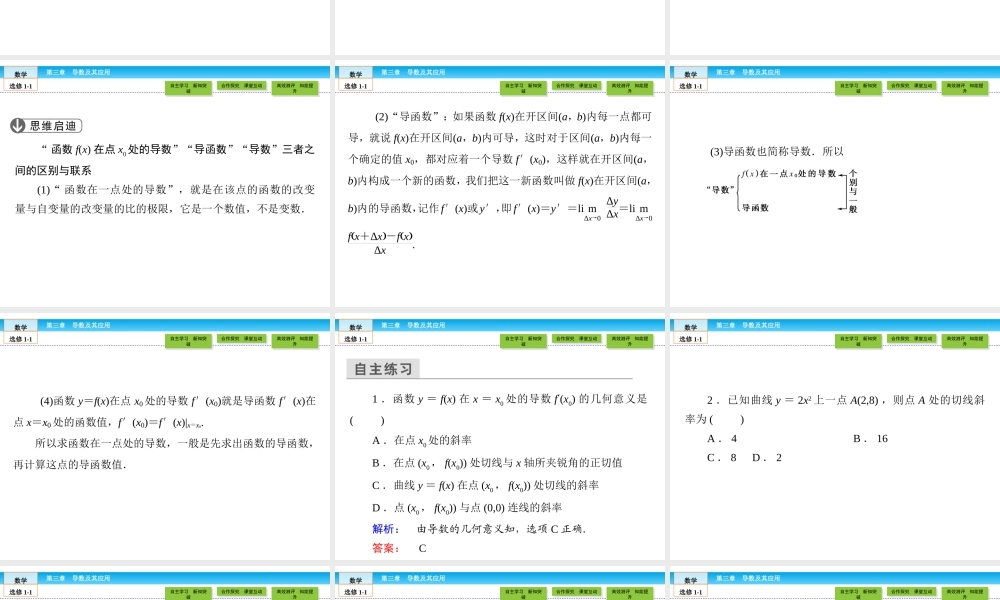1000x600 pixels.
Task: Switch to the 合作探究 课堂互动 tab
Action: pos(243,86)
